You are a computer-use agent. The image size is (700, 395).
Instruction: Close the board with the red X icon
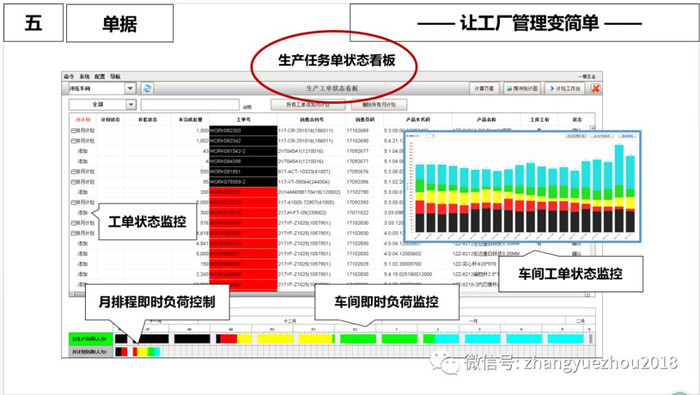tap(595, 88)
